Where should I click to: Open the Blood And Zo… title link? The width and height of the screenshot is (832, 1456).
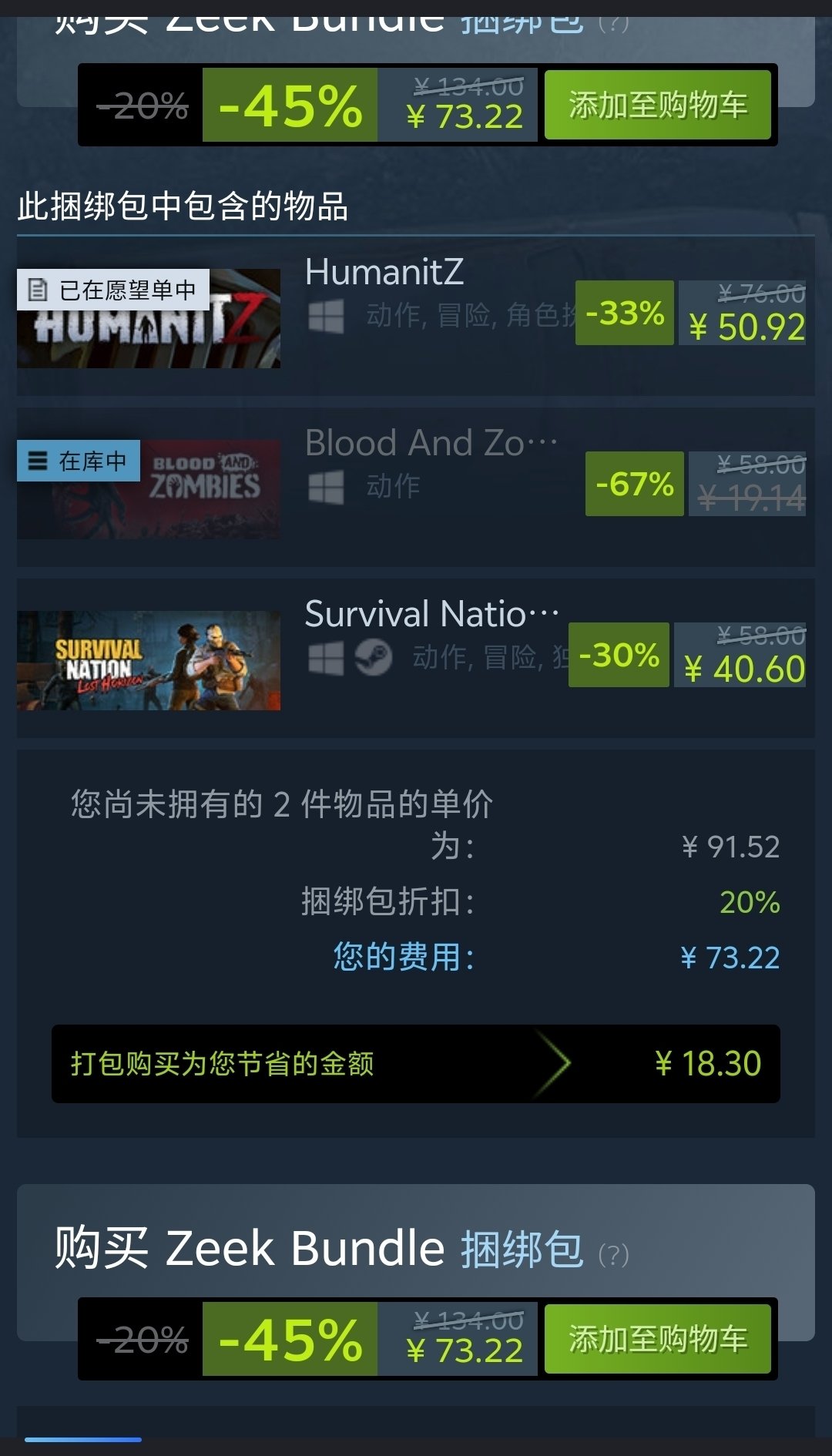(x=431, y=443)
